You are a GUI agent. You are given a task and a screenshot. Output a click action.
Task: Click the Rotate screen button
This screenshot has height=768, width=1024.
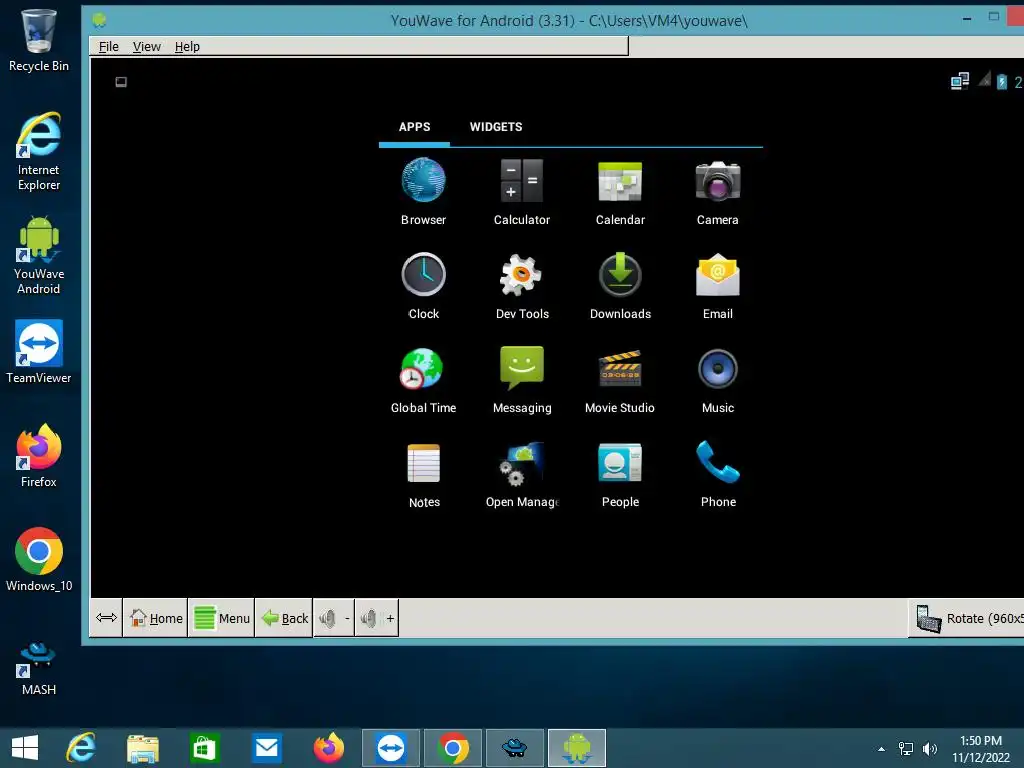968,618
